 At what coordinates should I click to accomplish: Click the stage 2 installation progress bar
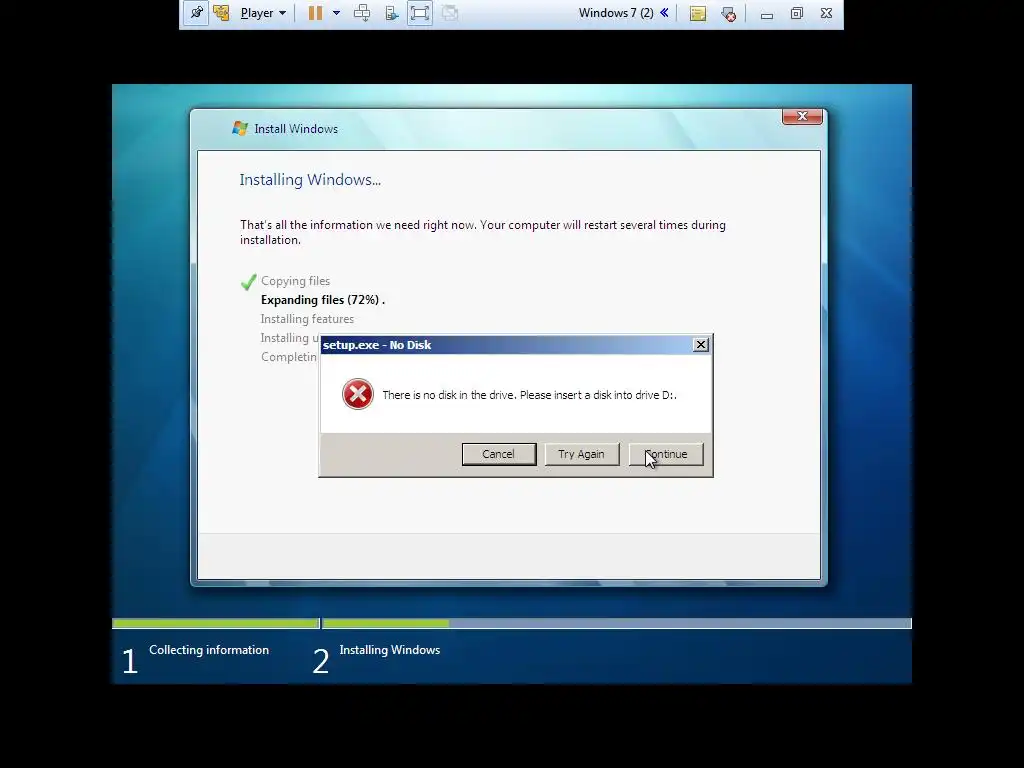click(616, 624)
